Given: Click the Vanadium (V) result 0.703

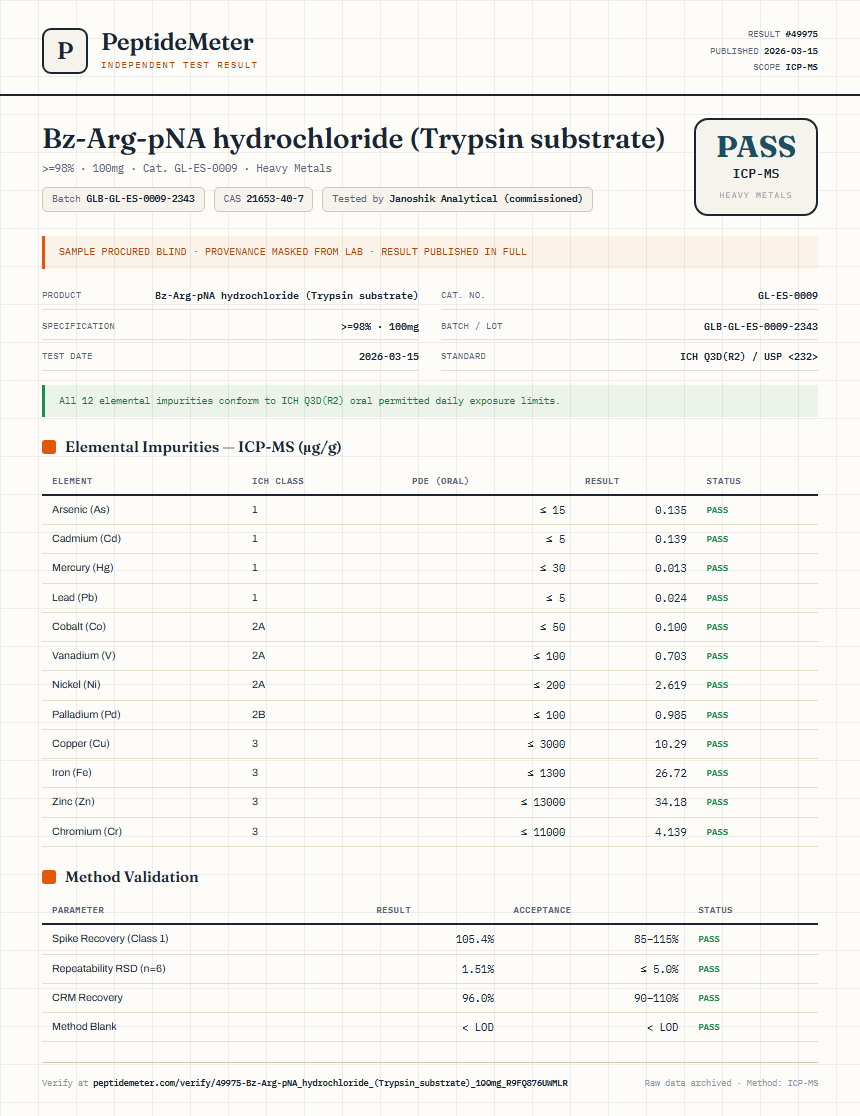Looking at the screenshot, I should tap(671, 656).
